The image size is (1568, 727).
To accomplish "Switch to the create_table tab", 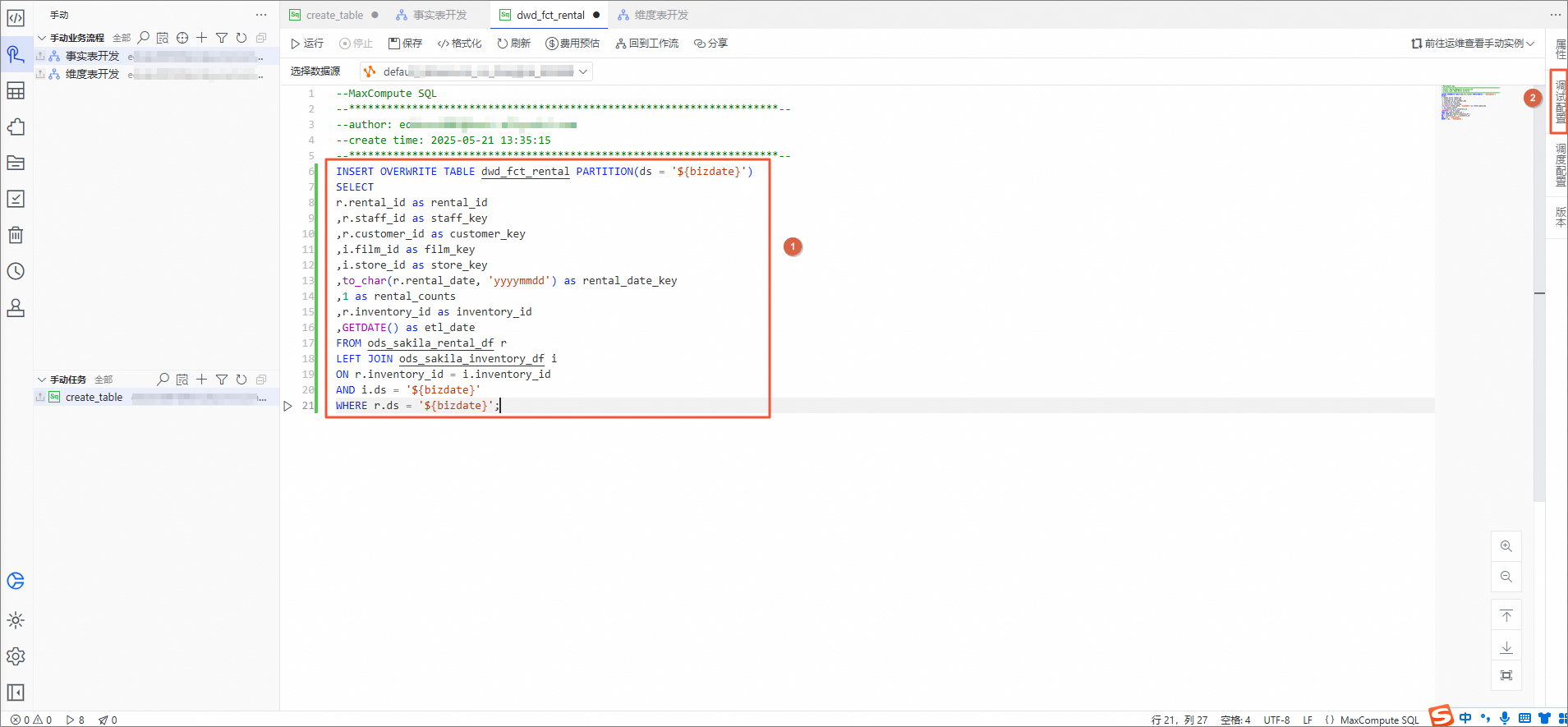I will [x=334, y=15].
